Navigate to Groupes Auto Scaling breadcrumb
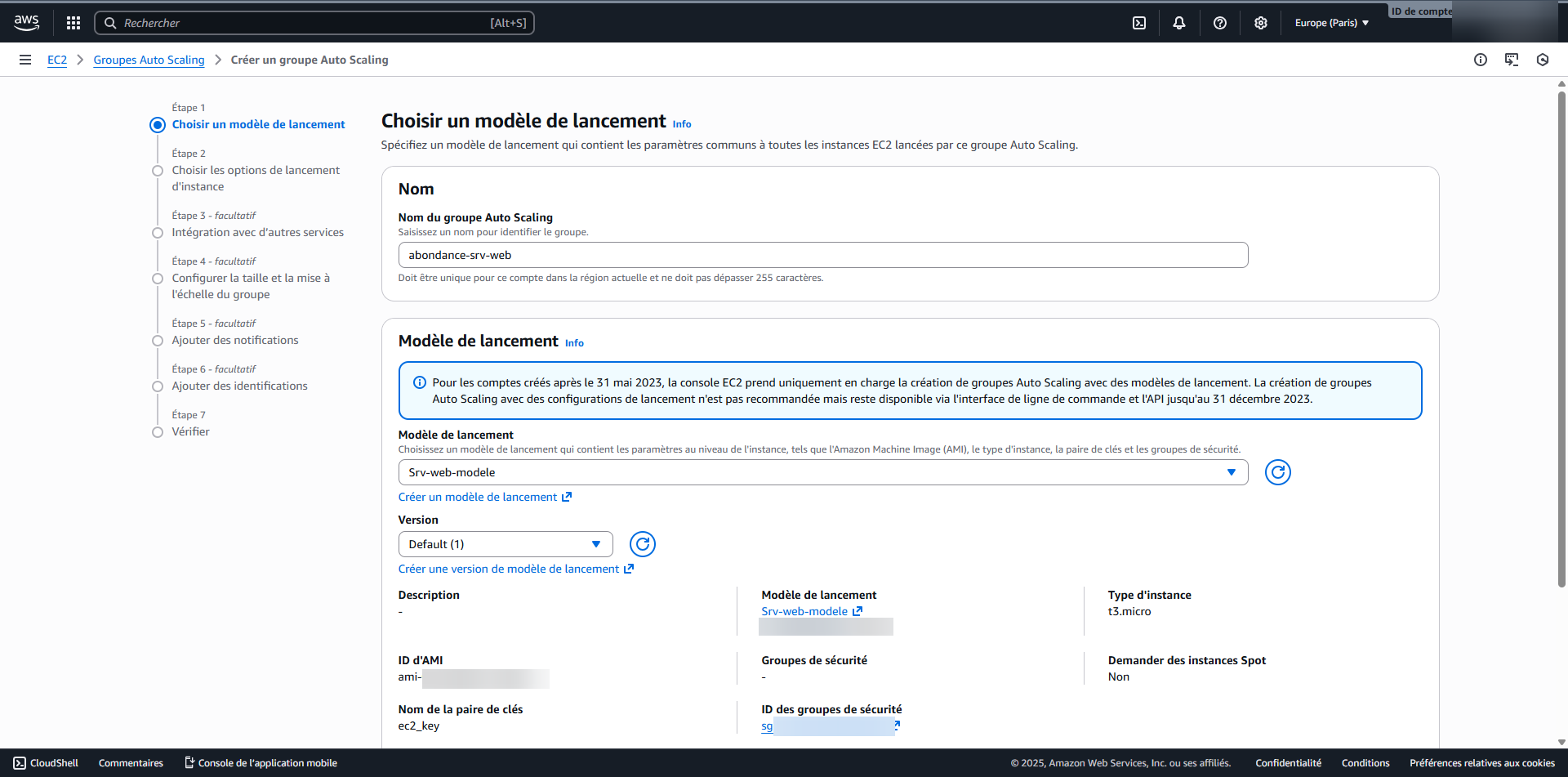 tap(149, 60)
